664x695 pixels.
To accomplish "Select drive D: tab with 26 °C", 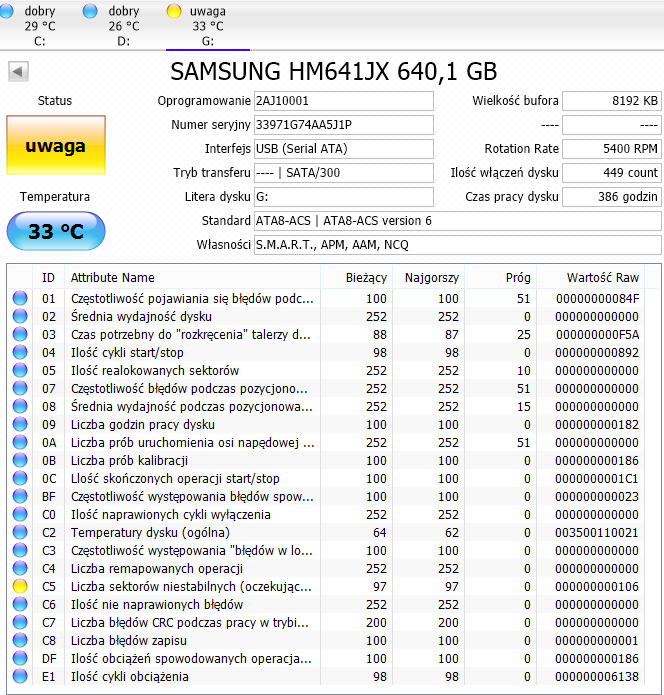I will point(116,25).
